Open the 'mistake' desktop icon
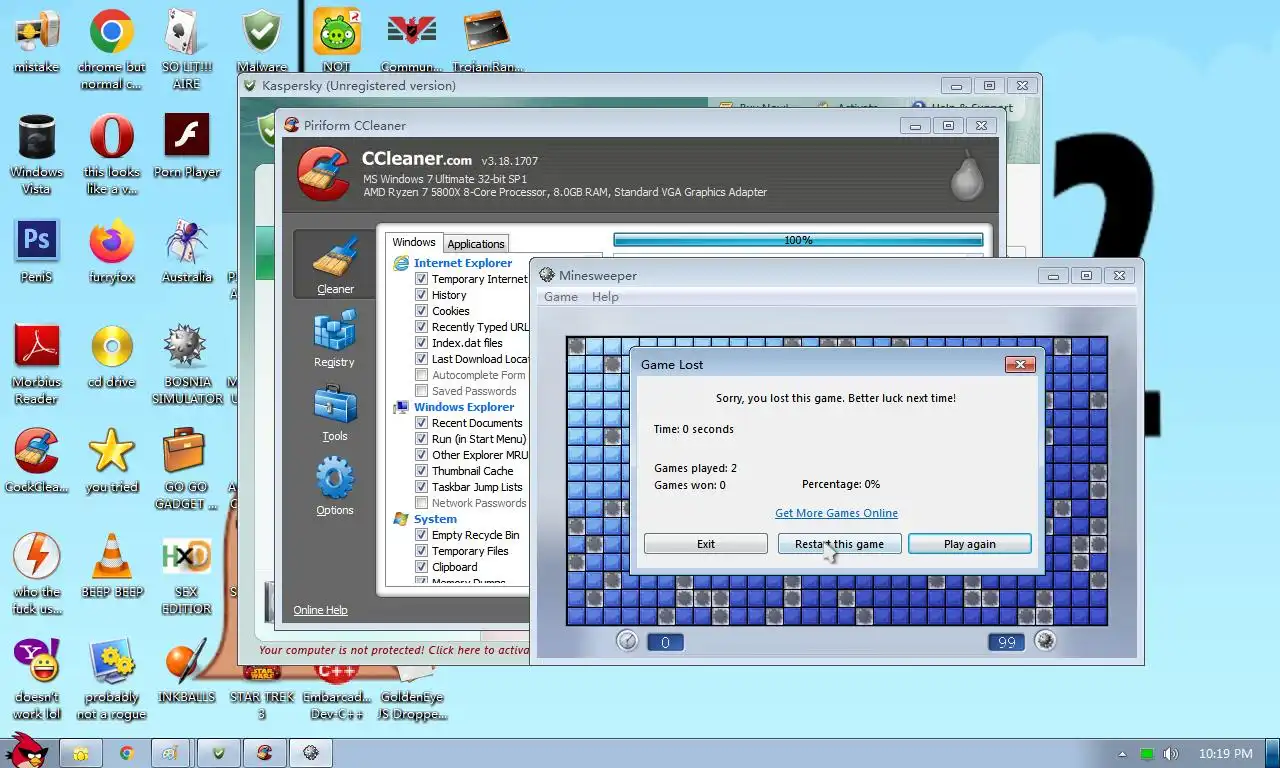The height and width of the screenshot is (768, 1280). (x=37, y=42)
